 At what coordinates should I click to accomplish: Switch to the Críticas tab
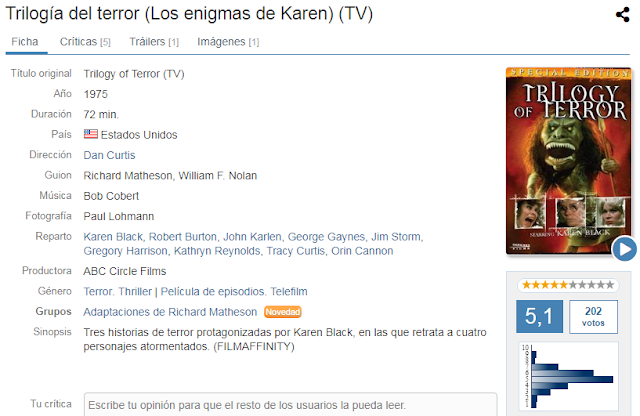click(85, 42)
